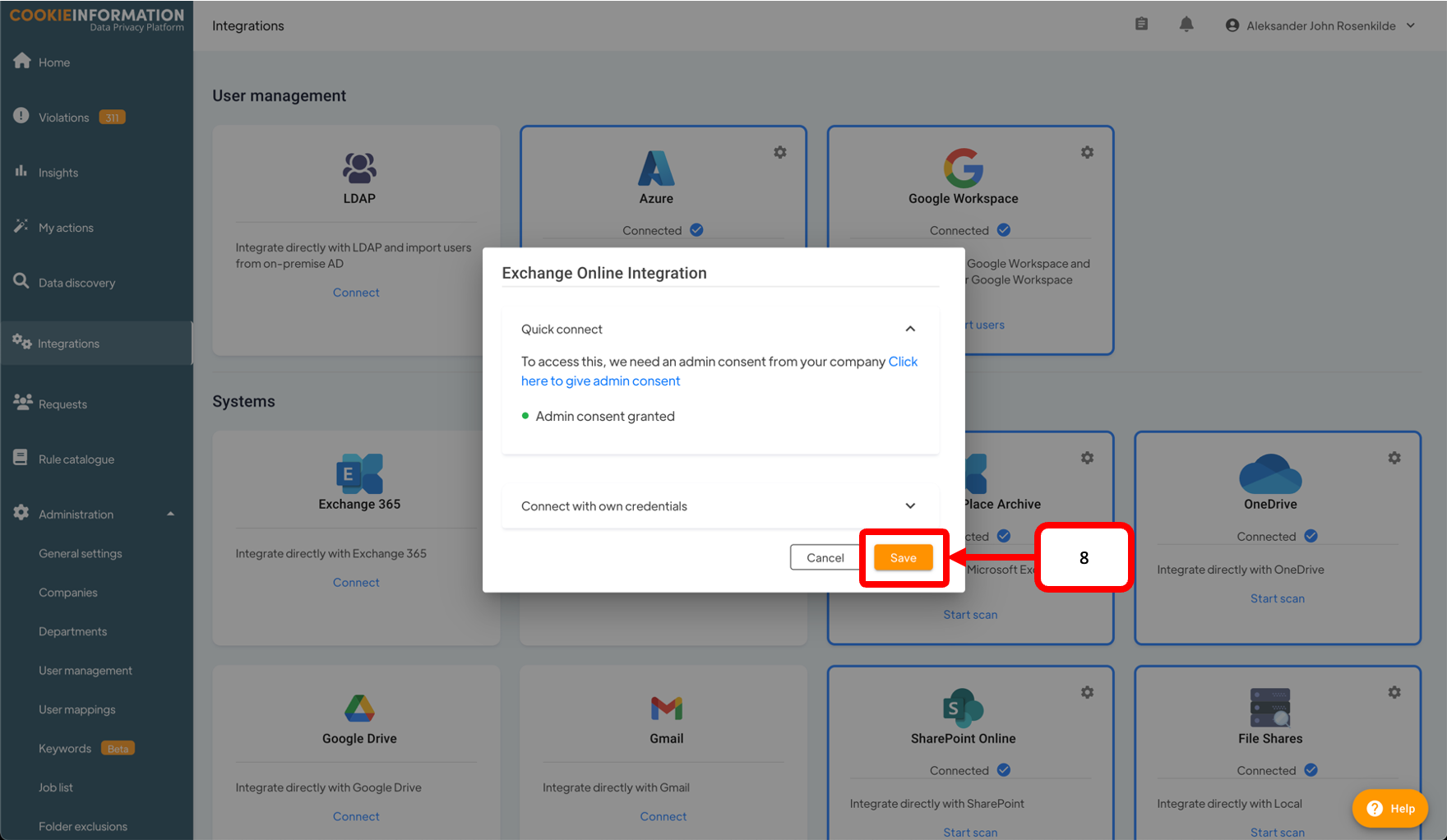
Task: Click the orange Save button
Action: 903,557
